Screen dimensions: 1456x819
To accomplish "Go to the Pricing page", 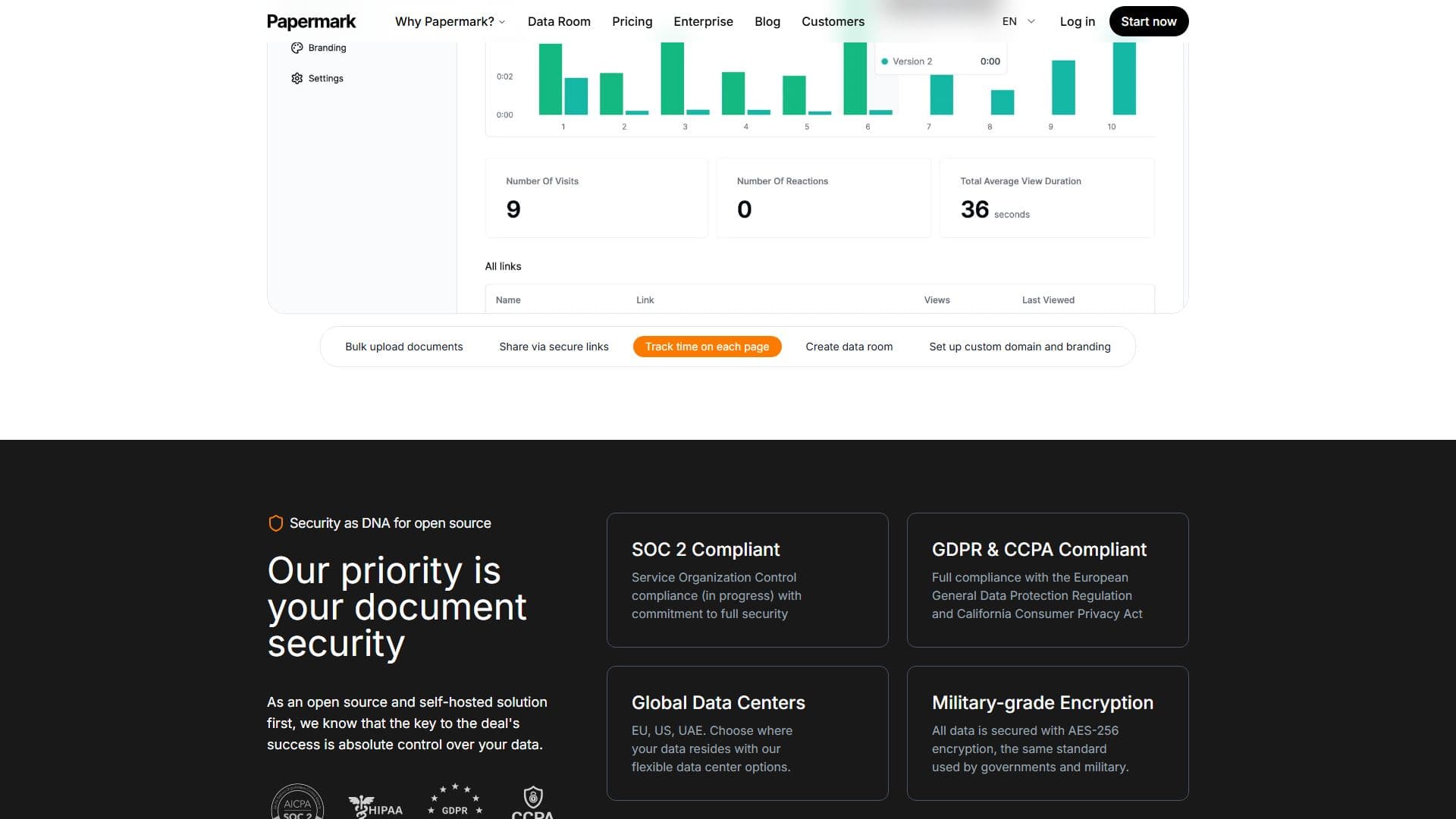I will 632,21.
